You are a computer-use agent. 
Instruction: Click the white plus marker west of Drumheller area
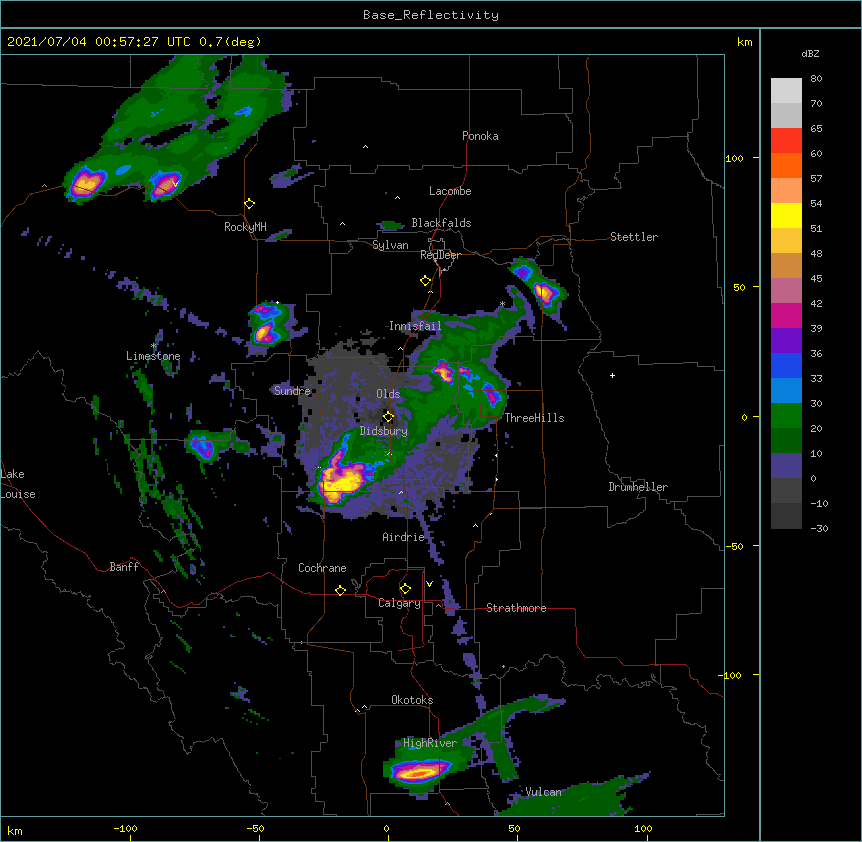[612, 375]
